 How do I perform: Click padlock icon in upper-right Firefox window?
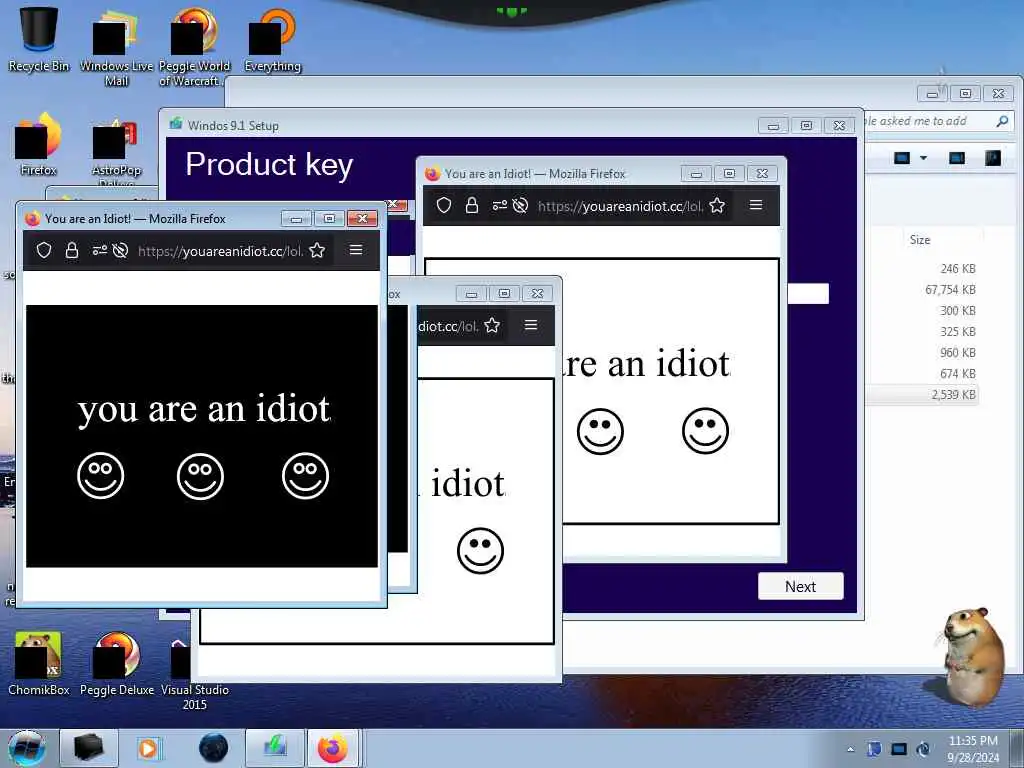(472, 206)
